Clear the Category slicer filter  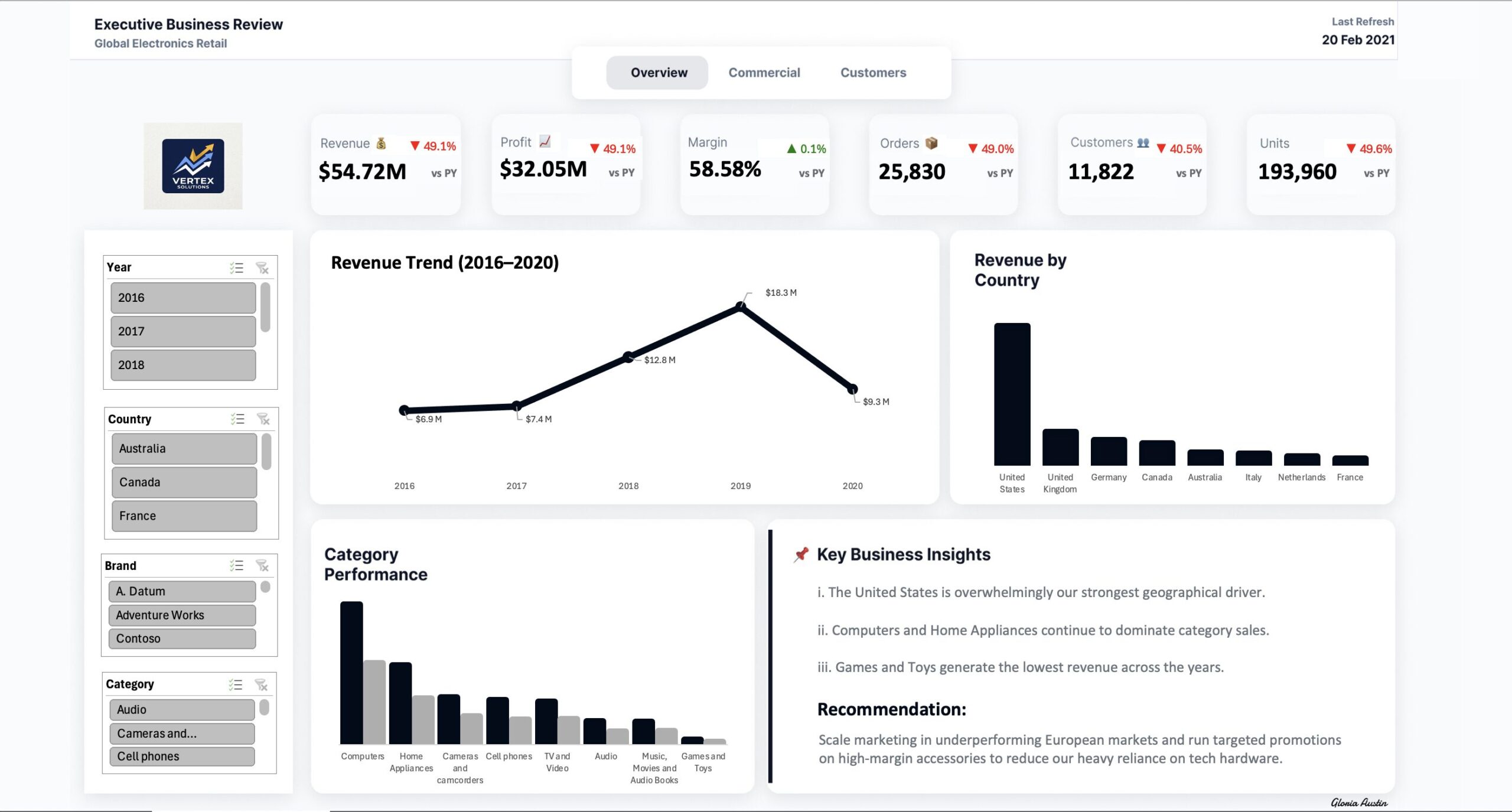pyautogui.click(x=261, y=684)
